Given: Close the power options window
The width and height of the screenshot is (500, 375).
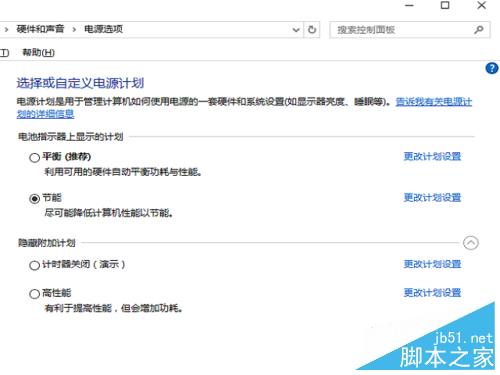Looking at the screenshot, I should 482,5.
